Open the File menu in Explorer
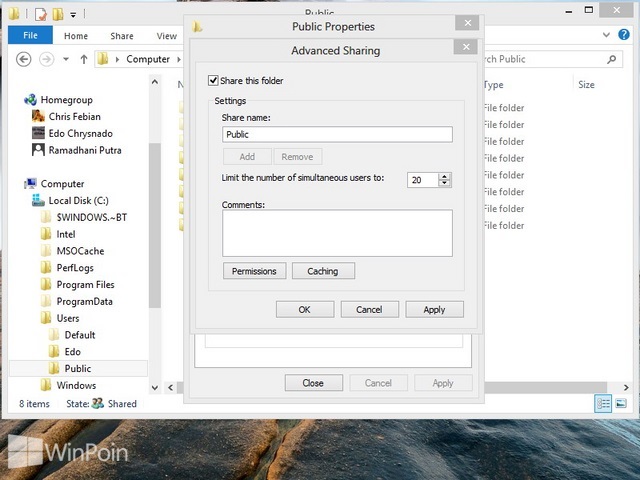The height and width of the screenshot is (480, 640). click(x=30, y=35)
